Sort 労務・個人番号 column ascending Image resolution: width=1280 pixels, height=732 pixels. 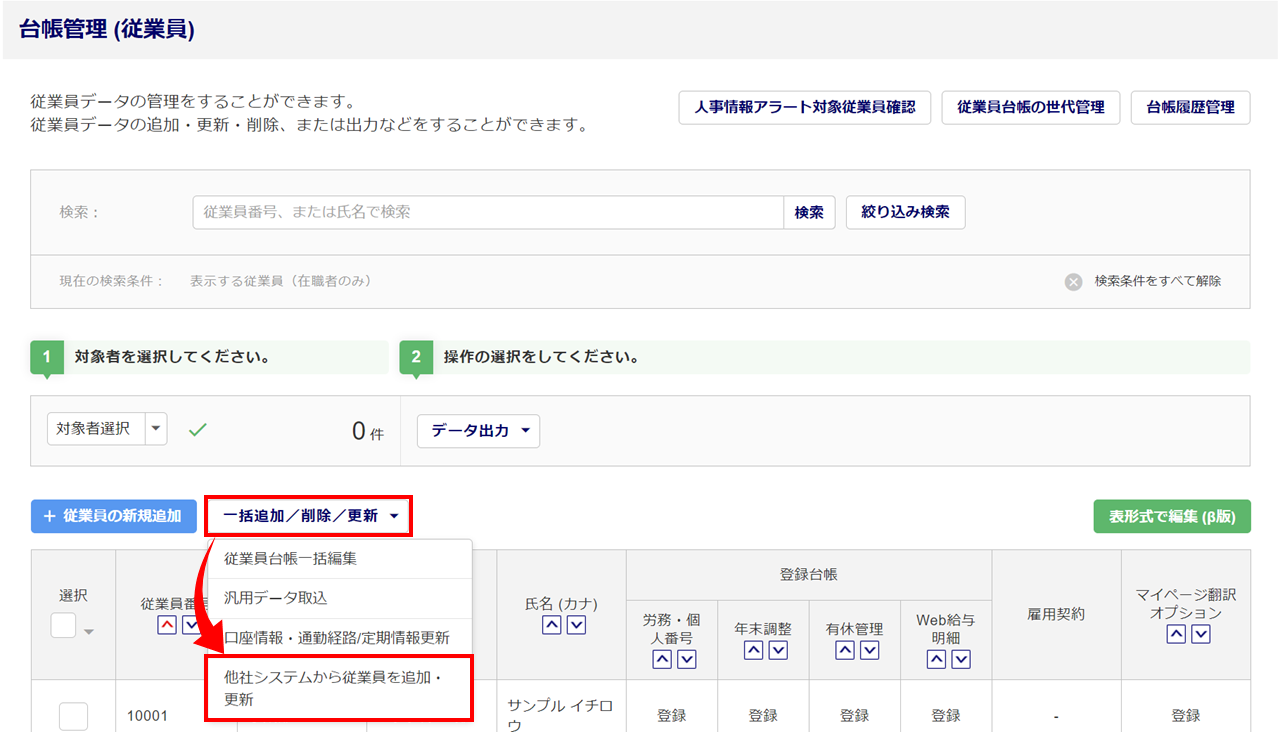coord(661,658)
